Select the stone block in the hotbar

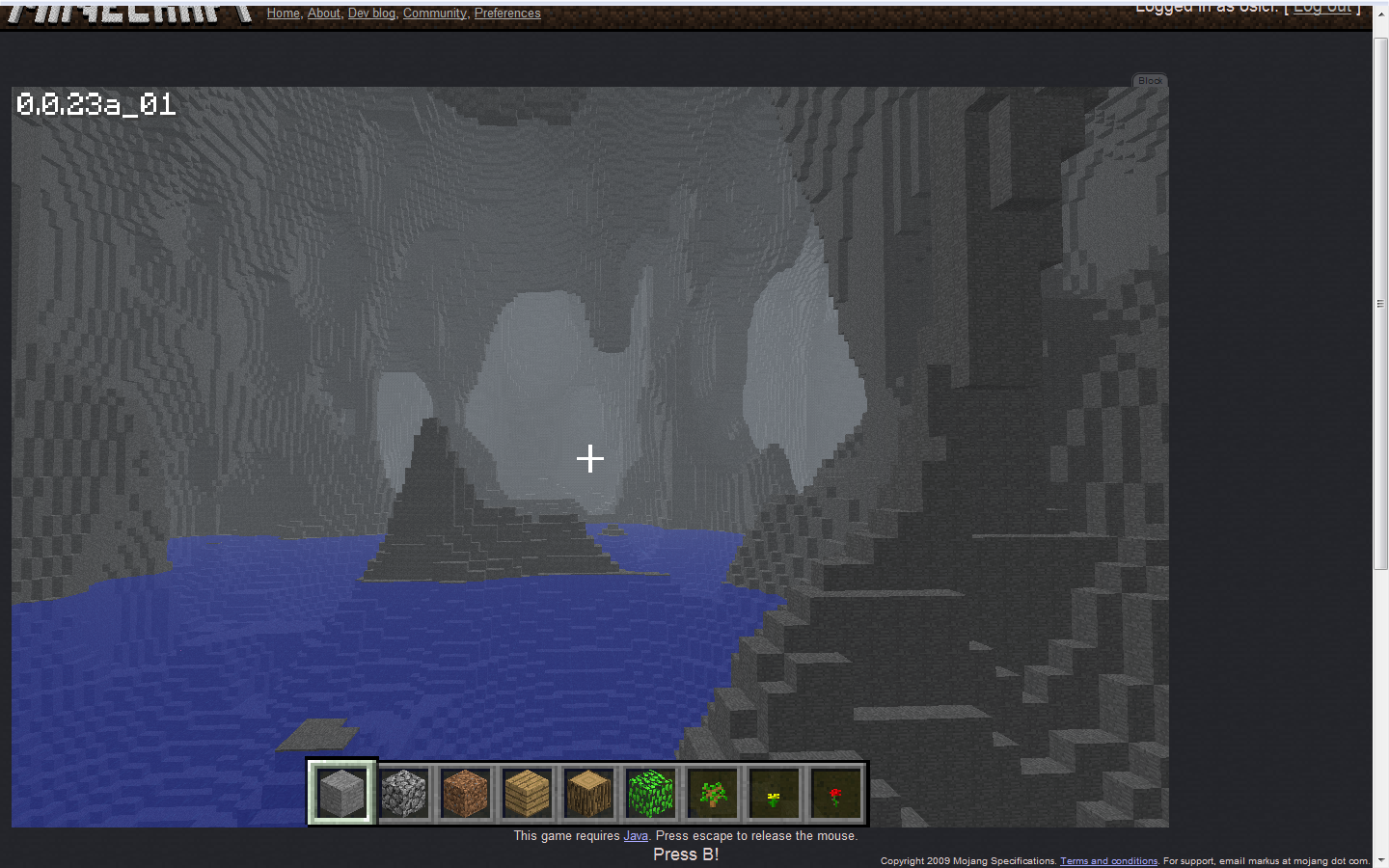341,793
